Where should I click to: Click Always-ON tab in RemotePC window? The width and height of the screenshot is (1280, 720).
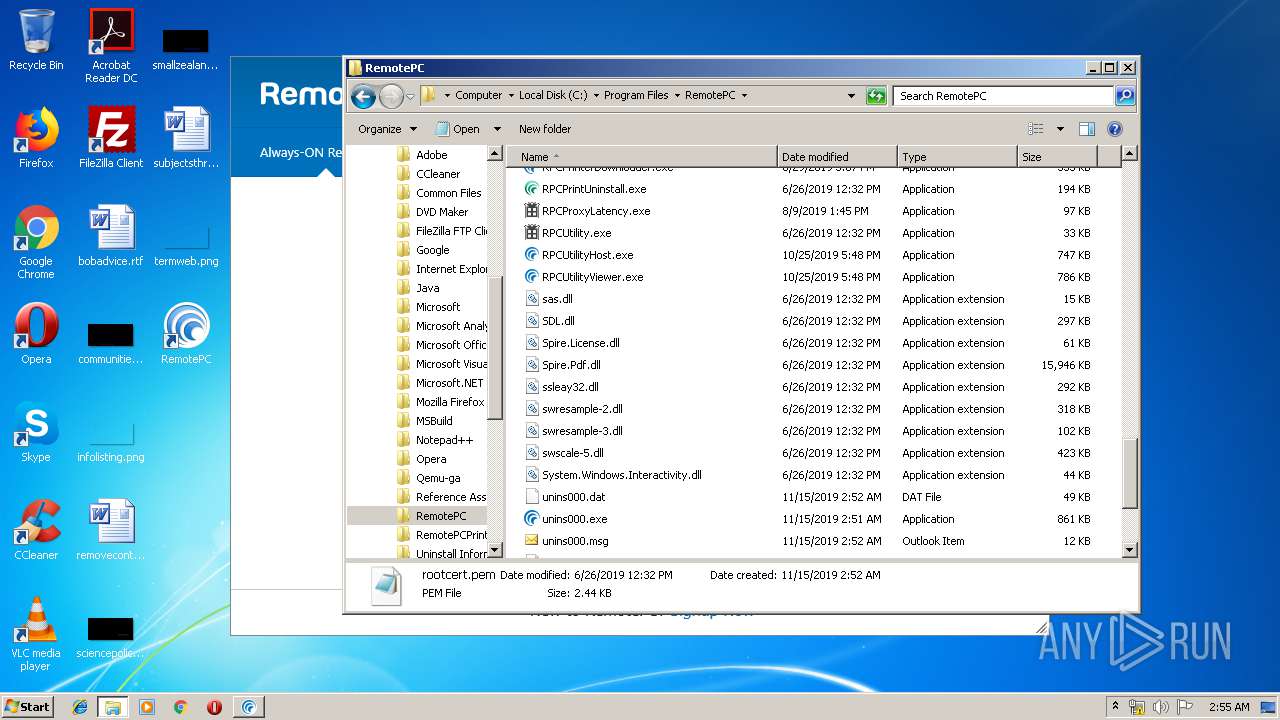pyautogui.click(x=300, y=153)
